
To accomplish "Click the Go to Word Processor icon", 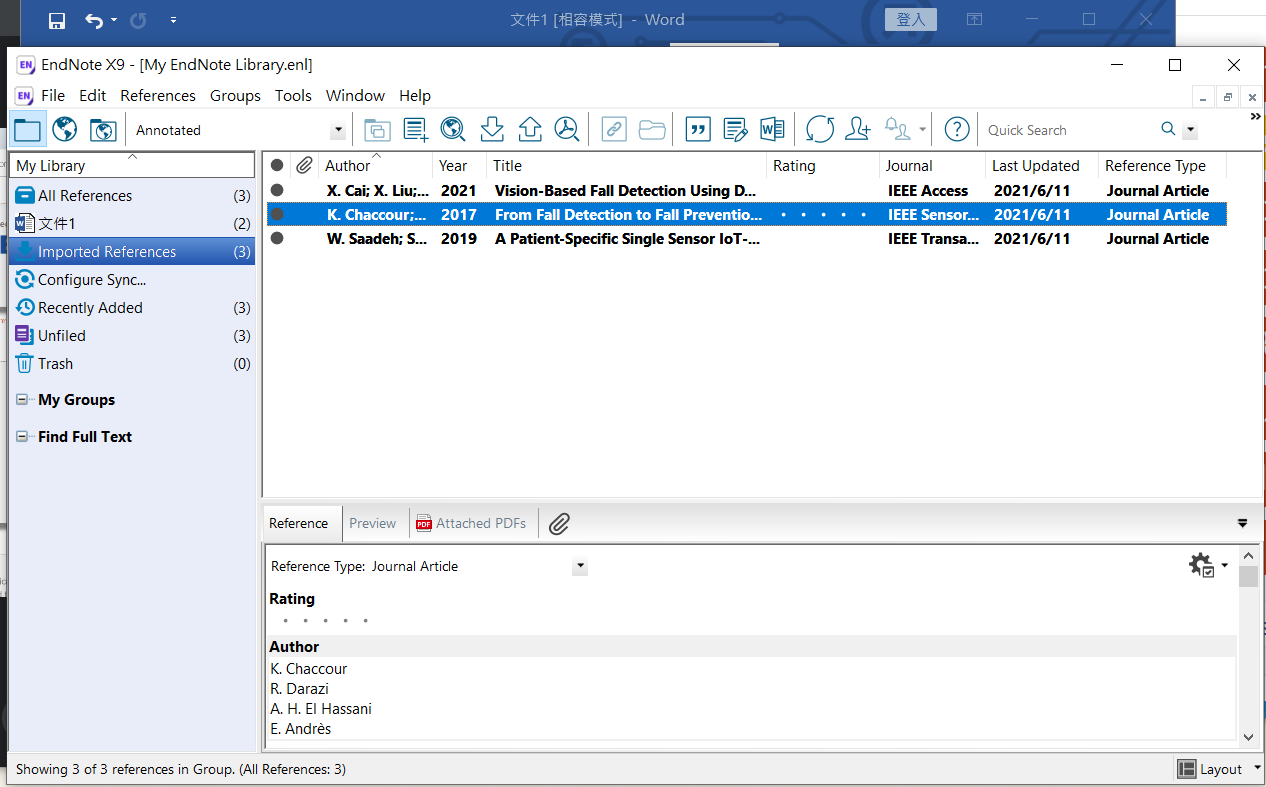I will coord(772,129).
